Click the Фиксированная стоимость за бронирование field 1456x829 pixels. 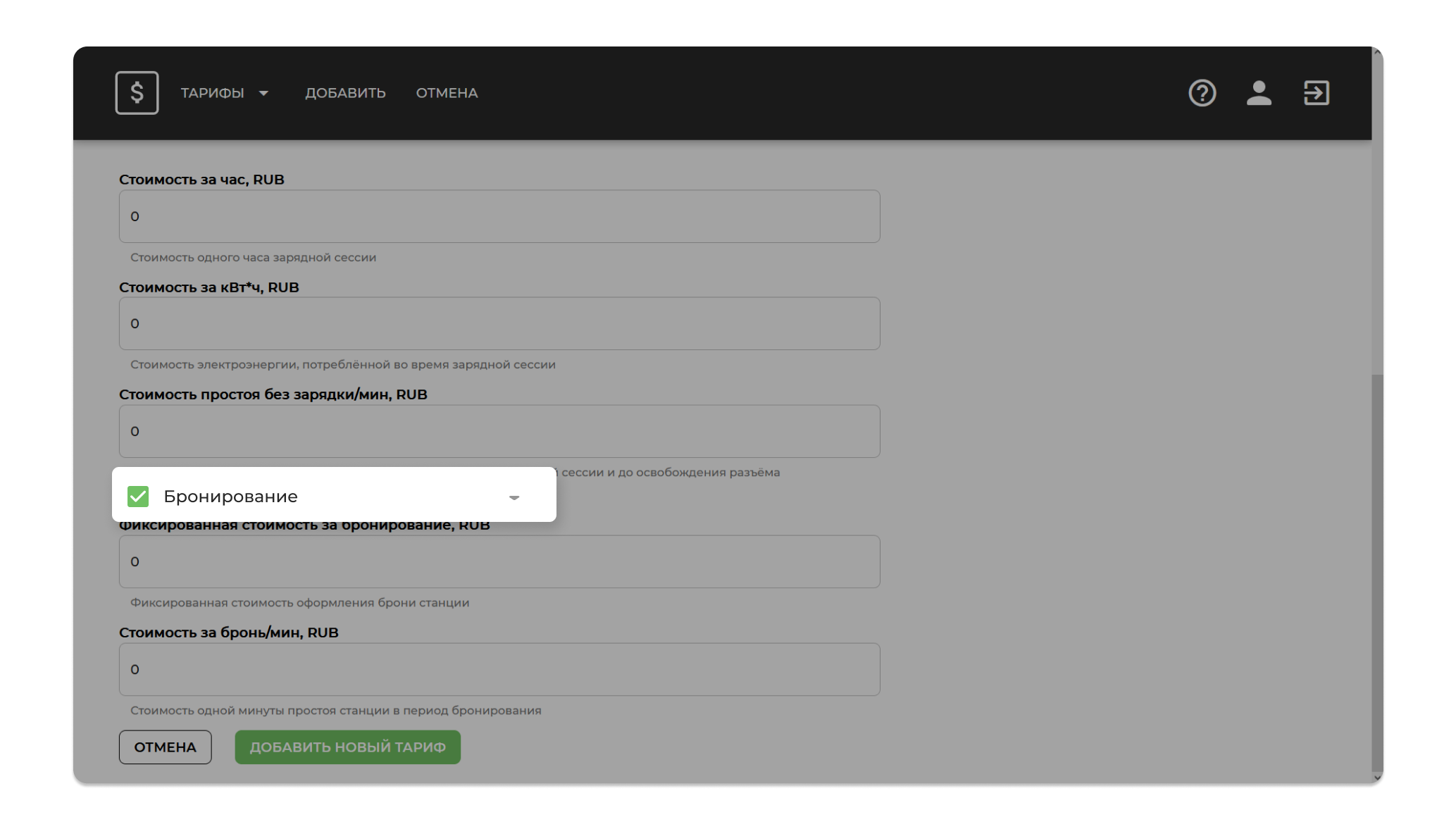(x=499, y=561)
